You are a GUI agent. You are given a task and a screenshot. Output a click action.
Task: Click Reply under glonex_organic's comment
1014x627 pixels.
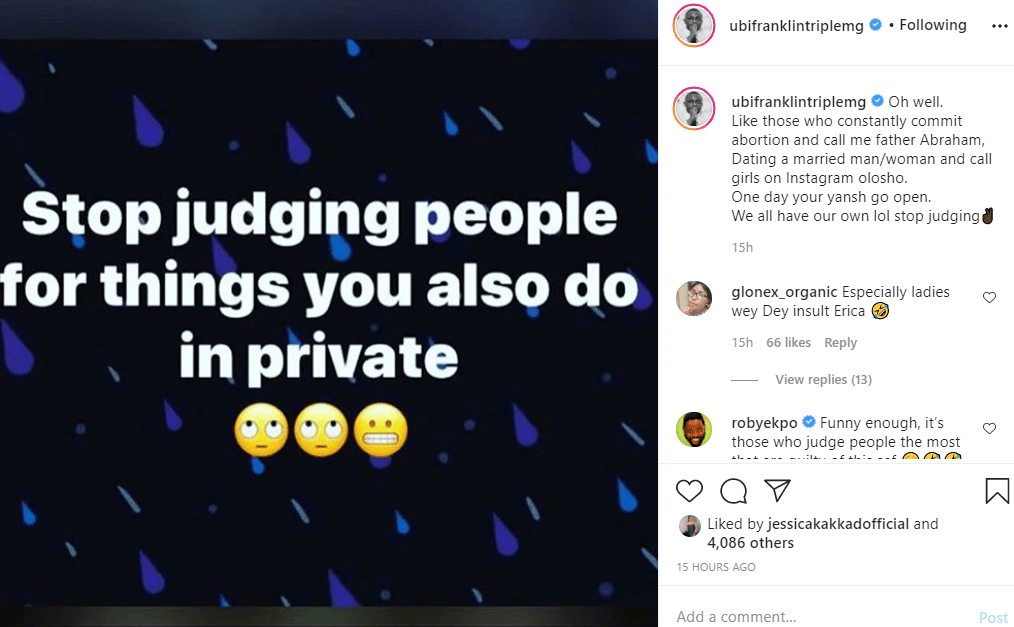[x=840, y=343]
